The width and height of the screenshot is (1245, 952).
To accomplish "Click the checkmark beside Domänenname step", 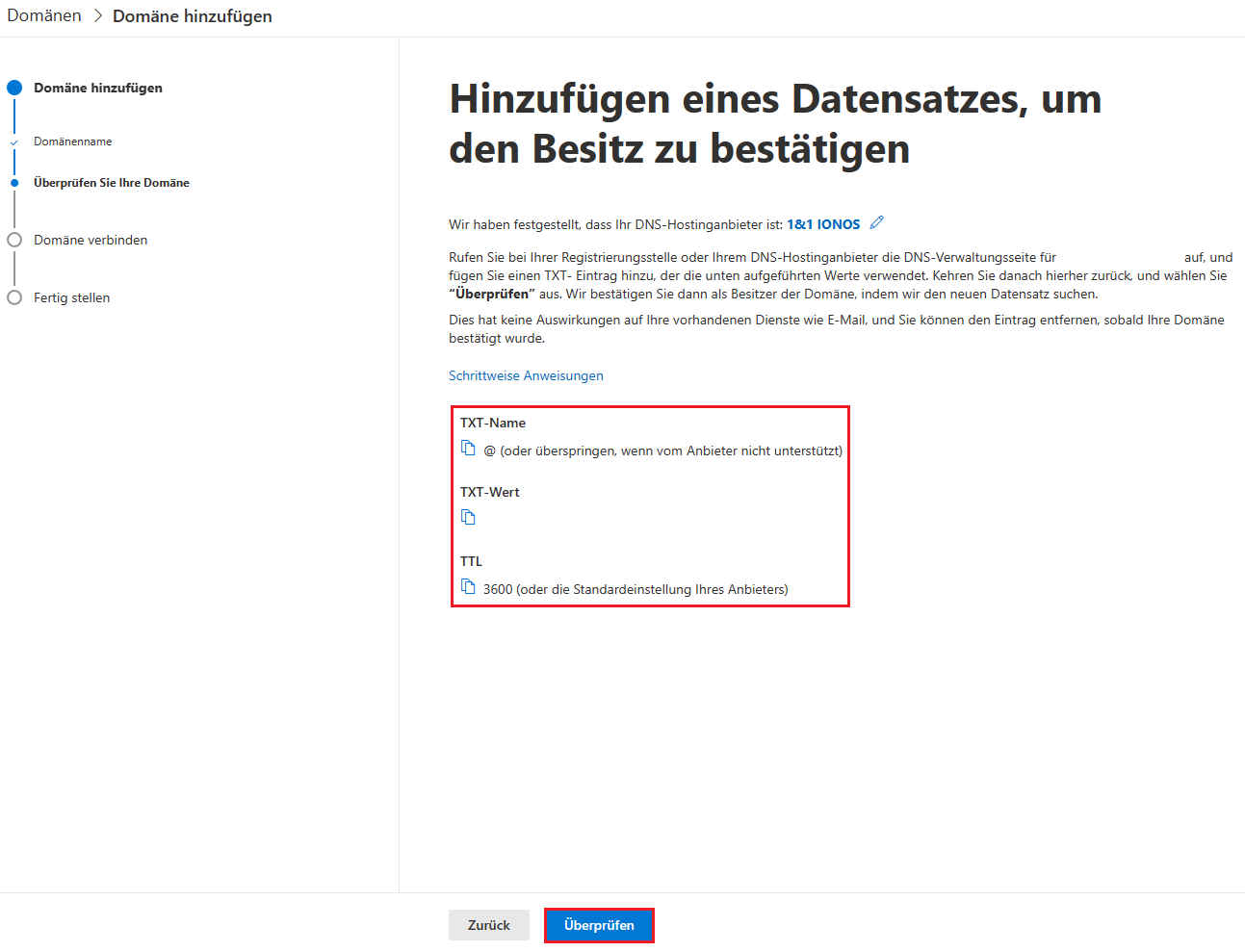I will pyautogui.click(x=14, y=142).
